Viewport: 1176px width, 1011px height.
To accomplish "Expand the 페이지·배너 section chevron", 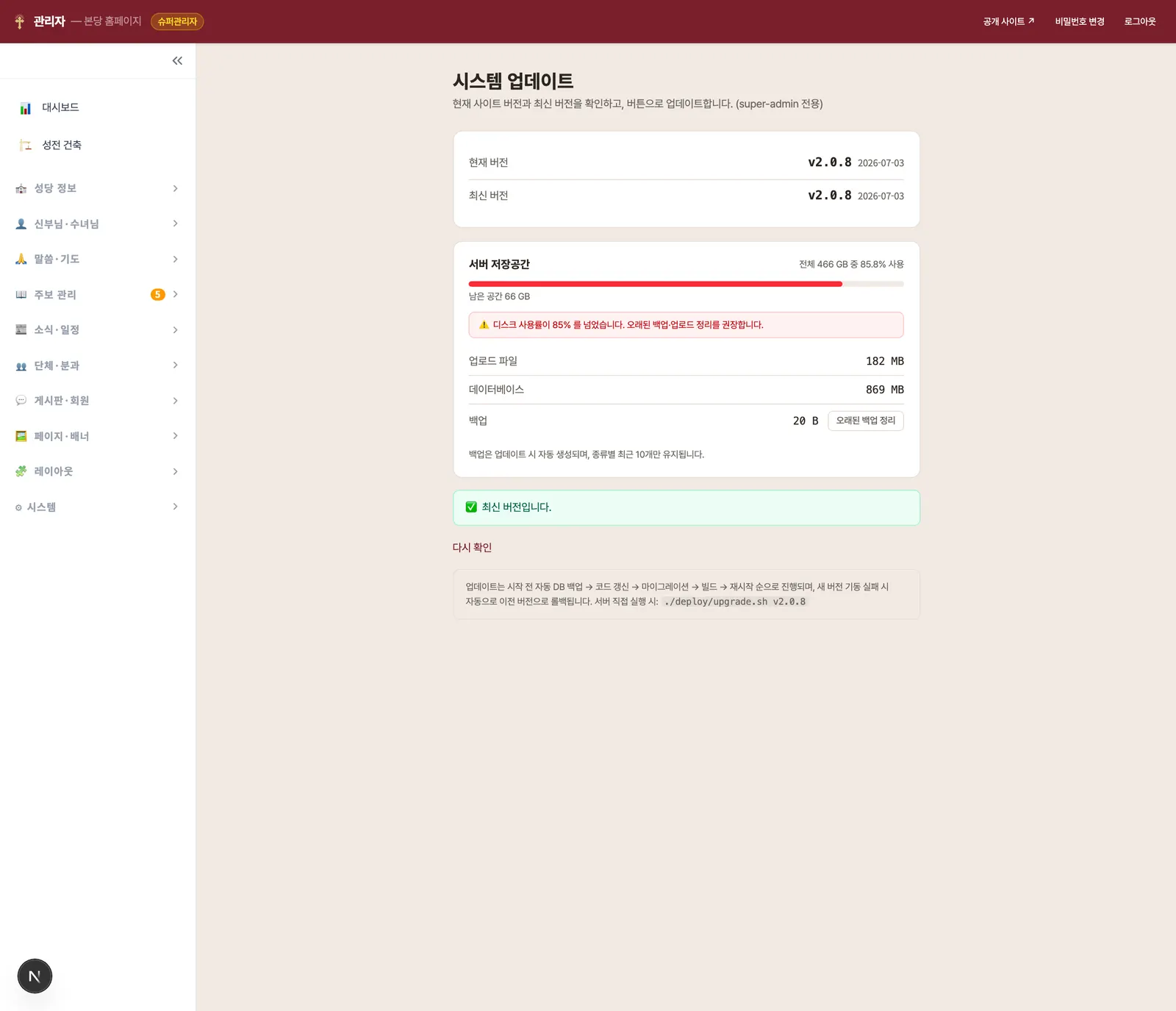I will pos(175,436).
